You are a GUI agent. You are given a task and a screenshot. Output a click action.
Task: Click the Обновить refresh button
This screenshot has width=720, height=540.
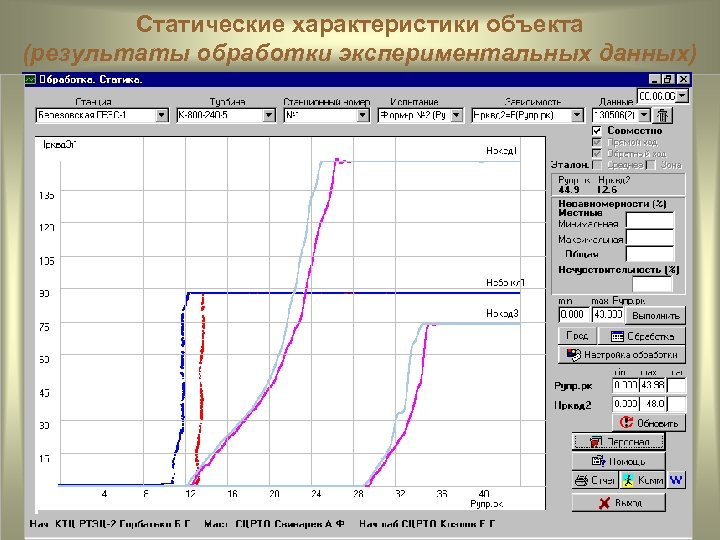tap(648, 423)
